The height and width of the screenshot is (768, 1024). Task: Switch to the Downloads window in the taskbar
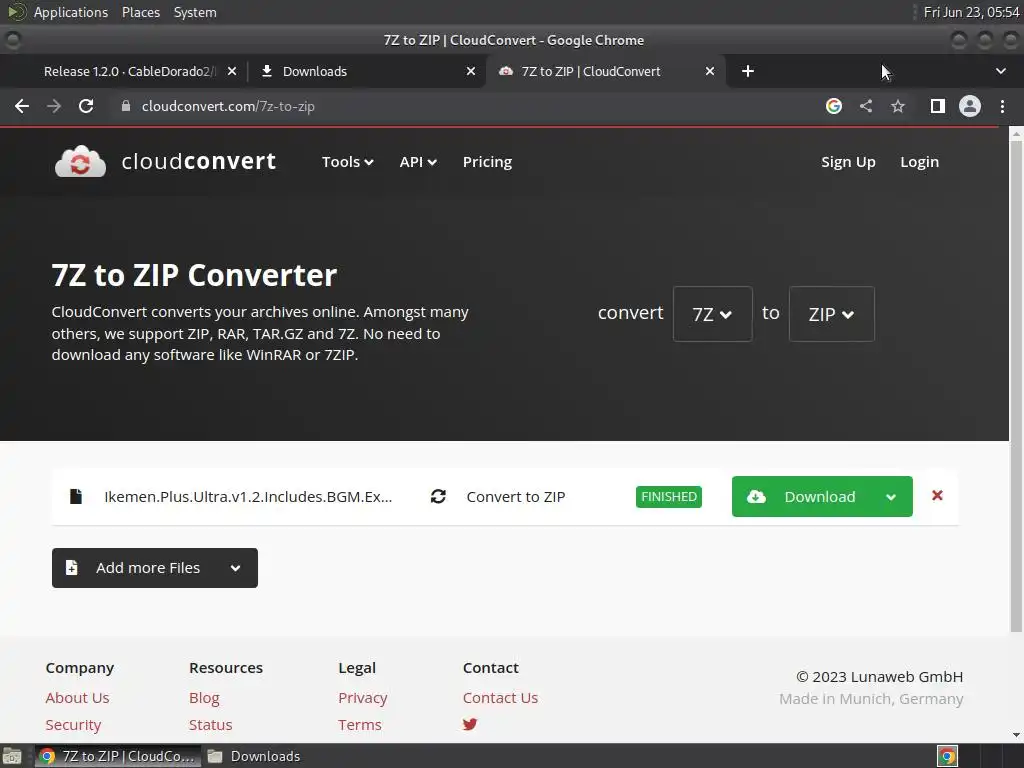coord(255,756)
